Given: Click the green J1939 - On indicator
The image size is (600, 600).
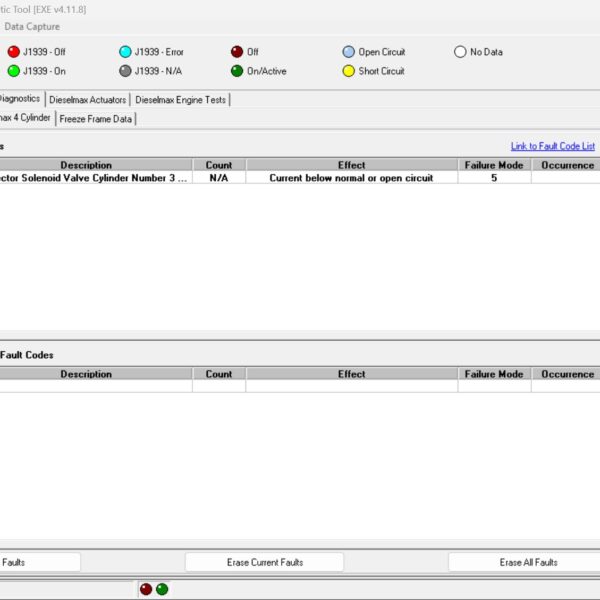Looking at the screenshot, I should tap(14, 71).
